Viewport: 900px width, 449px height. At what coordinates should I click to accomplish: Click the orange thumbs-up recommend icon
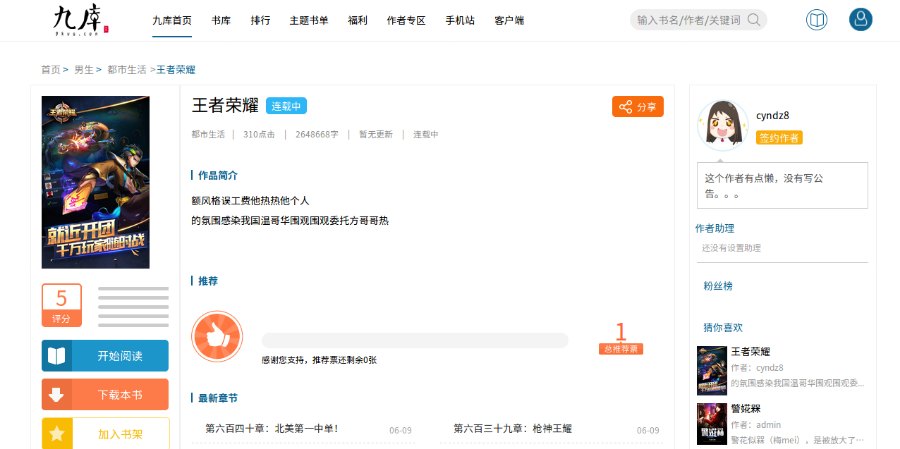(217, 337)
